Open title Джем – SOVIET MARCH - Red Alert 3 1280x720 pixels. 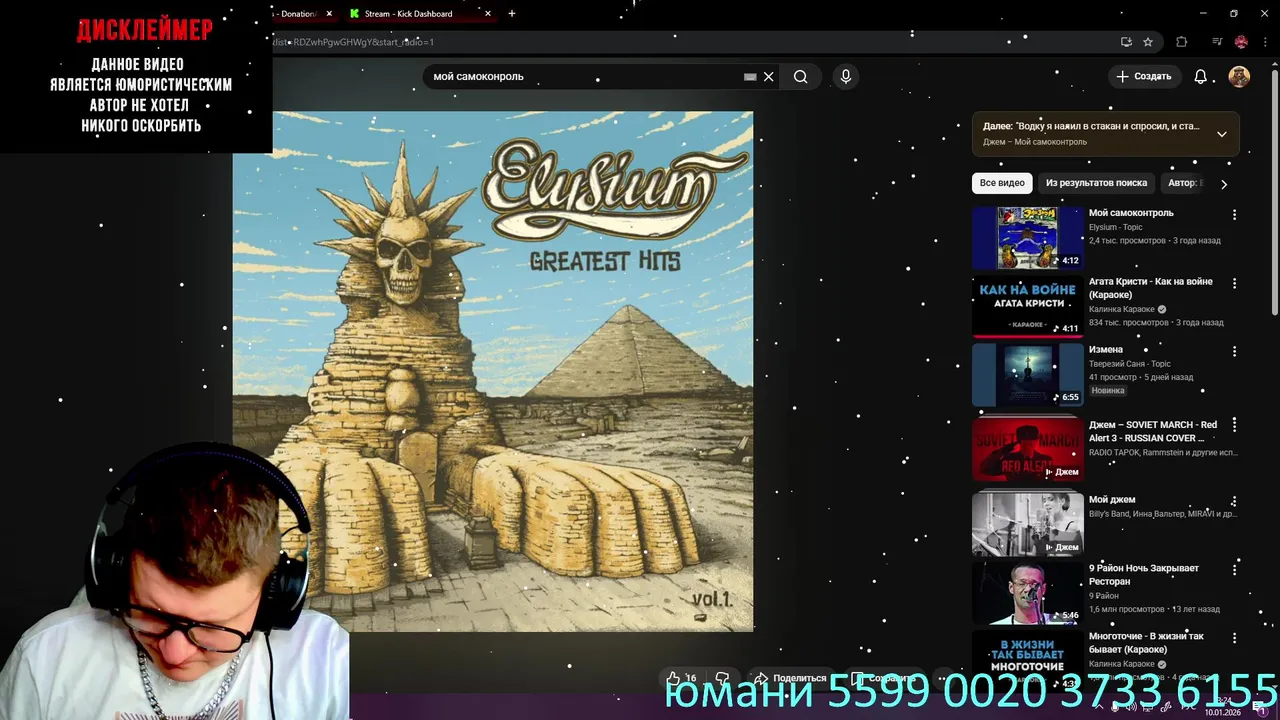pyautogui.click(x=1153, y=431)
